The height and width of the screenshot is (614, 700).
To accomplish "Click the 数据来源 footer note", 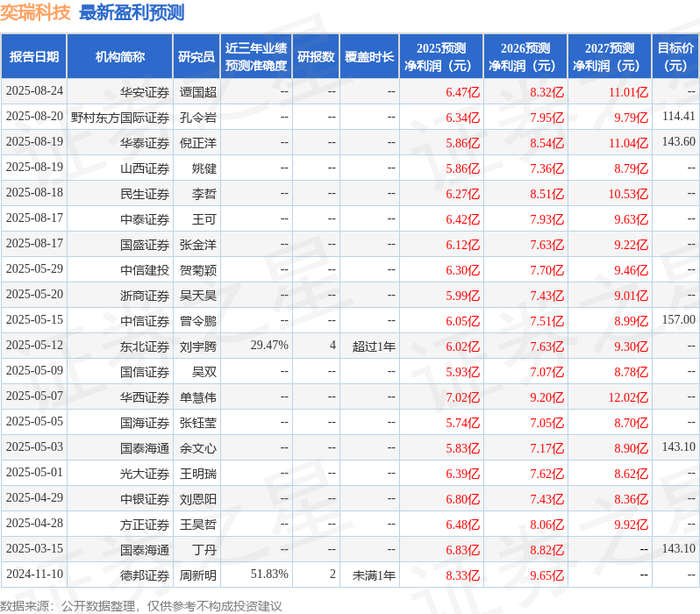I will tap(141, 606).
